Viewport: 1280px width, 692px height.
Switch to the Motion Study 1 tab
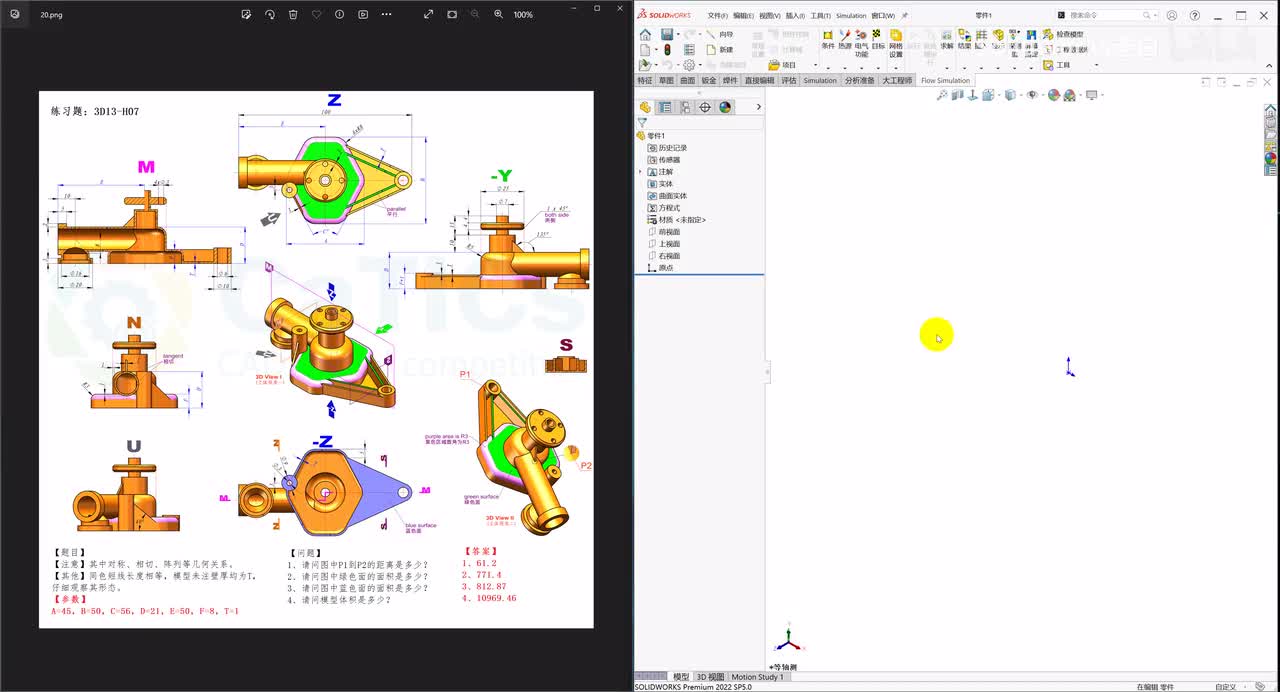tap(757, 677)
